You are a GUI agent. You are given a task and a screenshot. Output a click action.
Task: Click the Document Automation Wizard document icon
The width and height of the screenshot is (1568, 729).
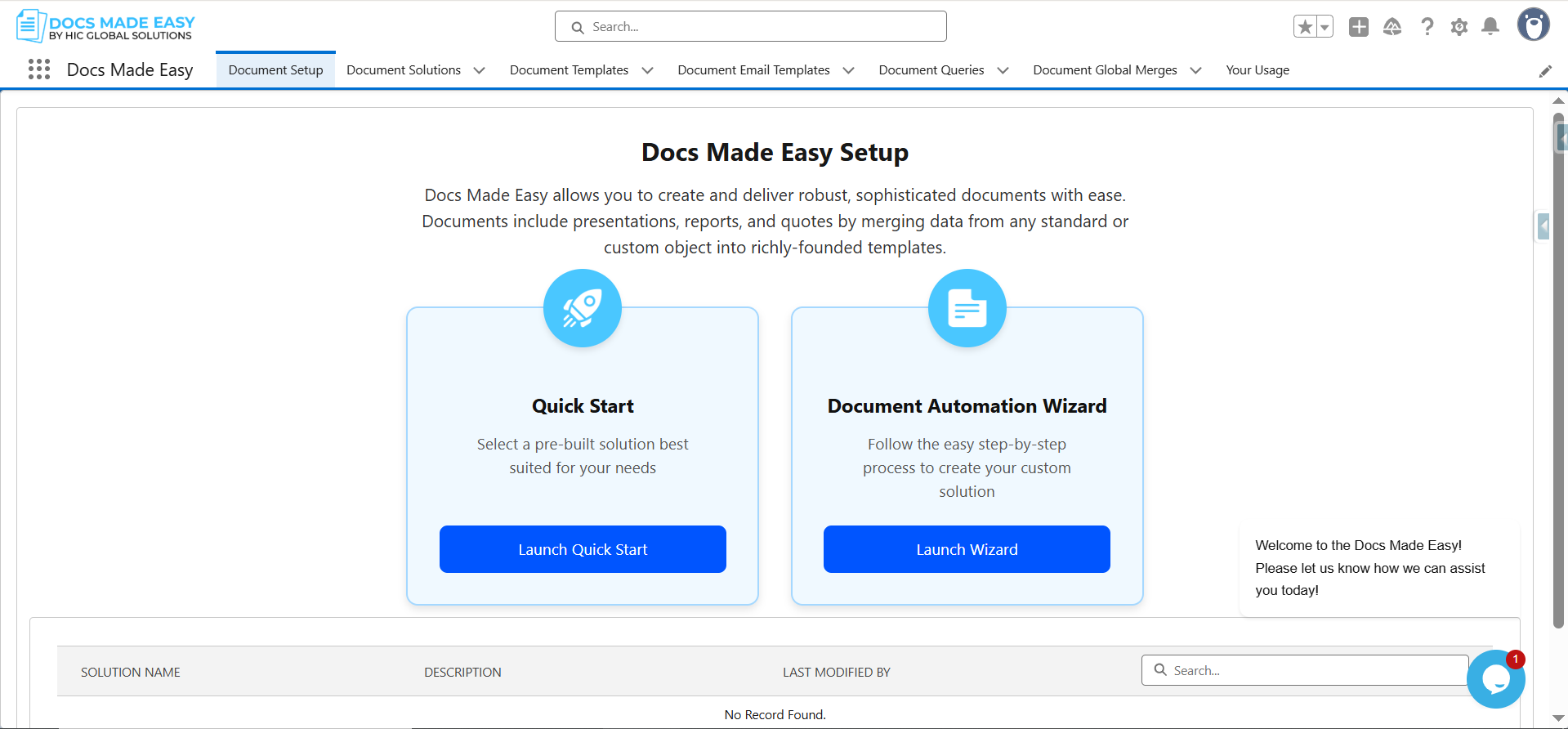tap(967, 308)
